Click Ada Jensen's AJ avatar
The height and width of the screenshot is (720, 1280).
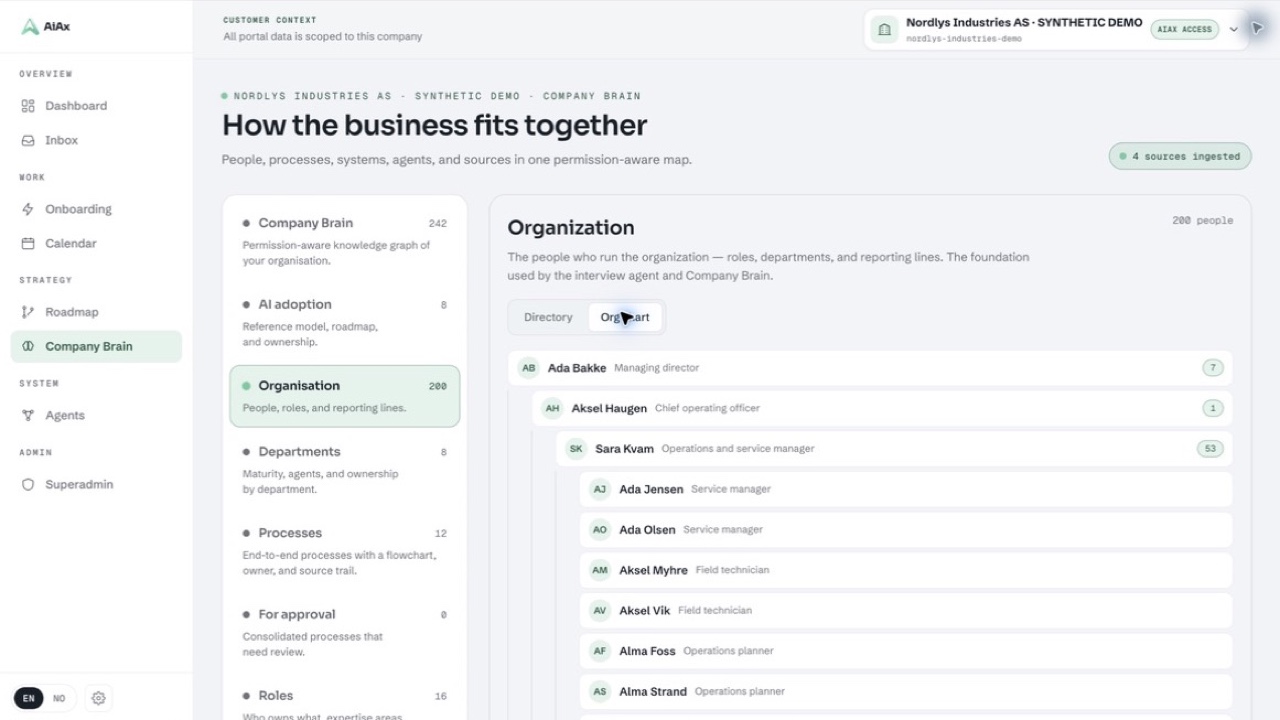(600, 489)
